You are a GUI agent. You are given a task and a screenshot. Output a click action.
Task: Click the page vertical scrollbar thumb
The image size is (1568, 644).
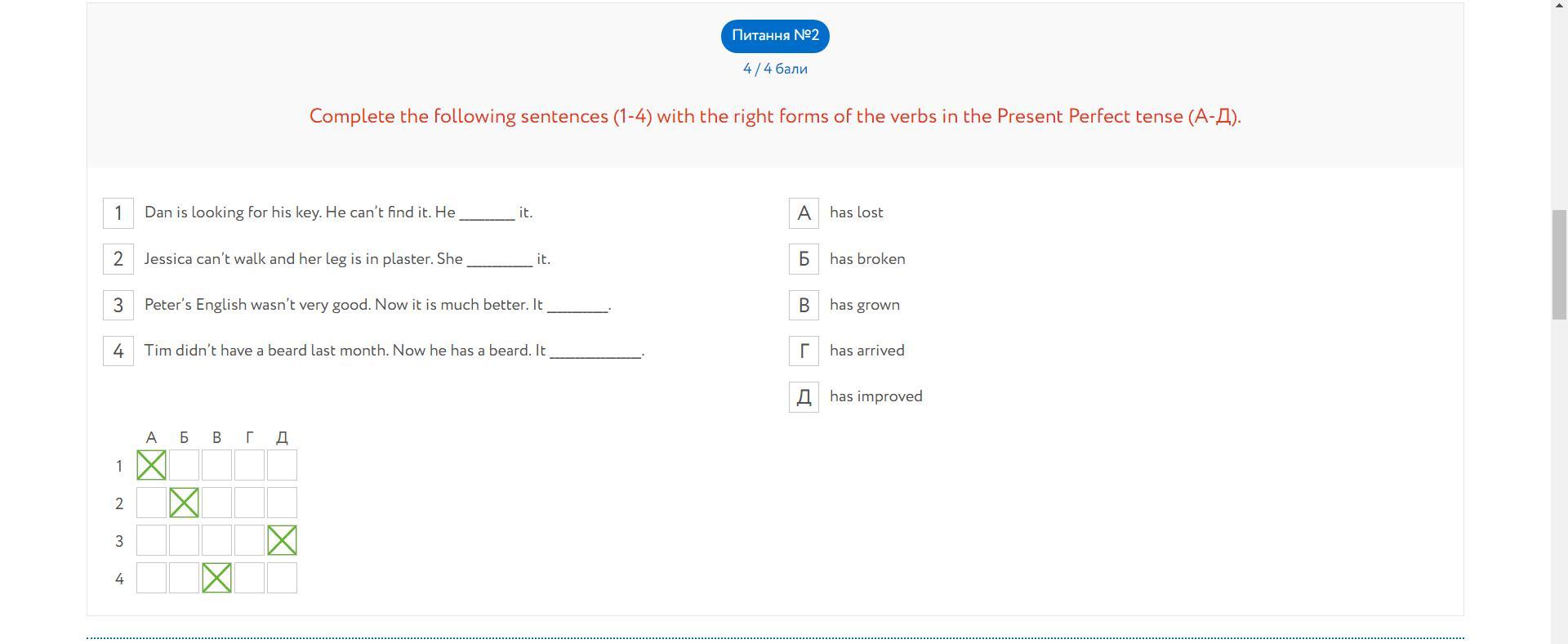tap(1559, 264)
